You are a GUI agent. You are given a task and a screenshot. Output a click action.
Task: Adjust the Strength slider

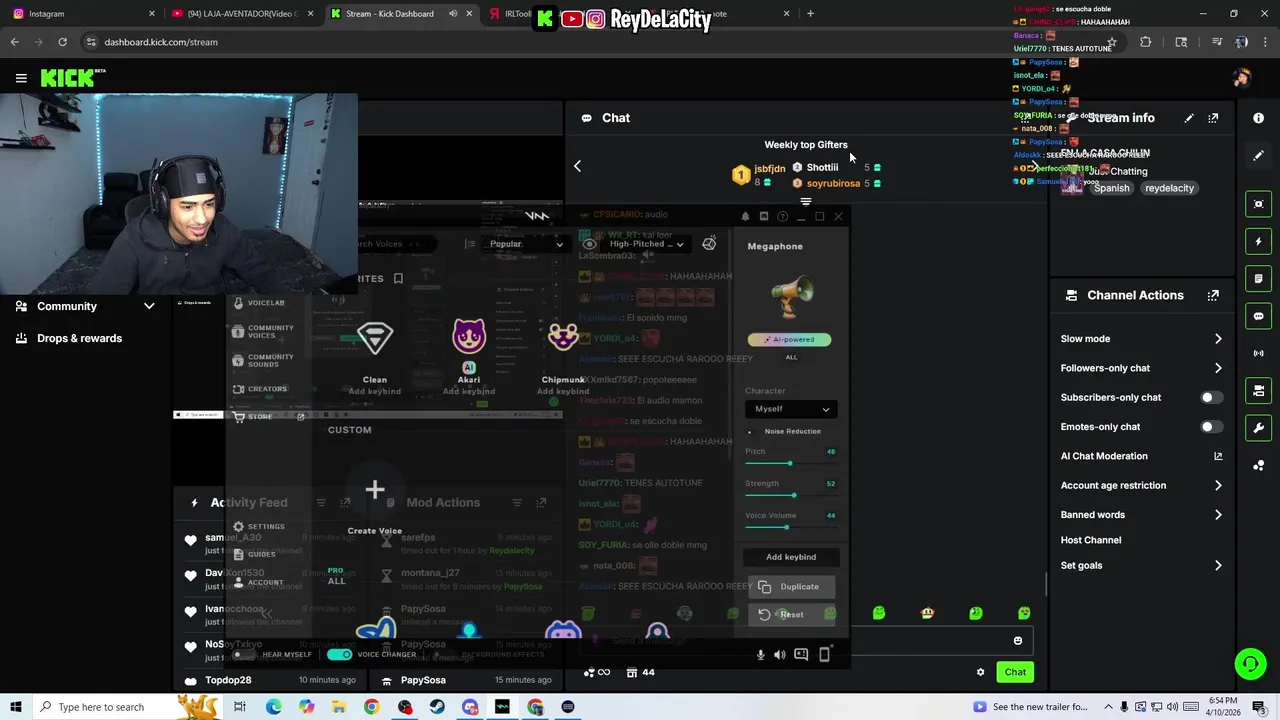click(x=794, y=495)
